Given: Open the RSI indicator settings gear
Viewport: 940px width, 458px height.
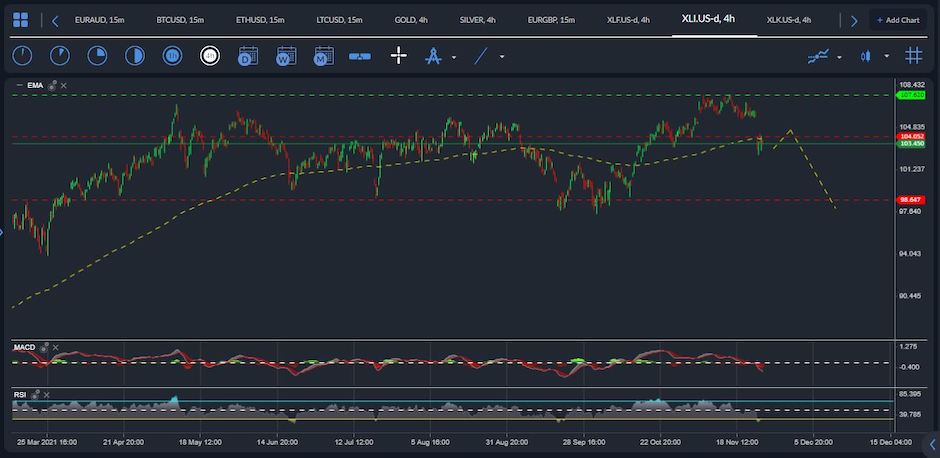Looking at the screenshot, I should tap(36, 394).
